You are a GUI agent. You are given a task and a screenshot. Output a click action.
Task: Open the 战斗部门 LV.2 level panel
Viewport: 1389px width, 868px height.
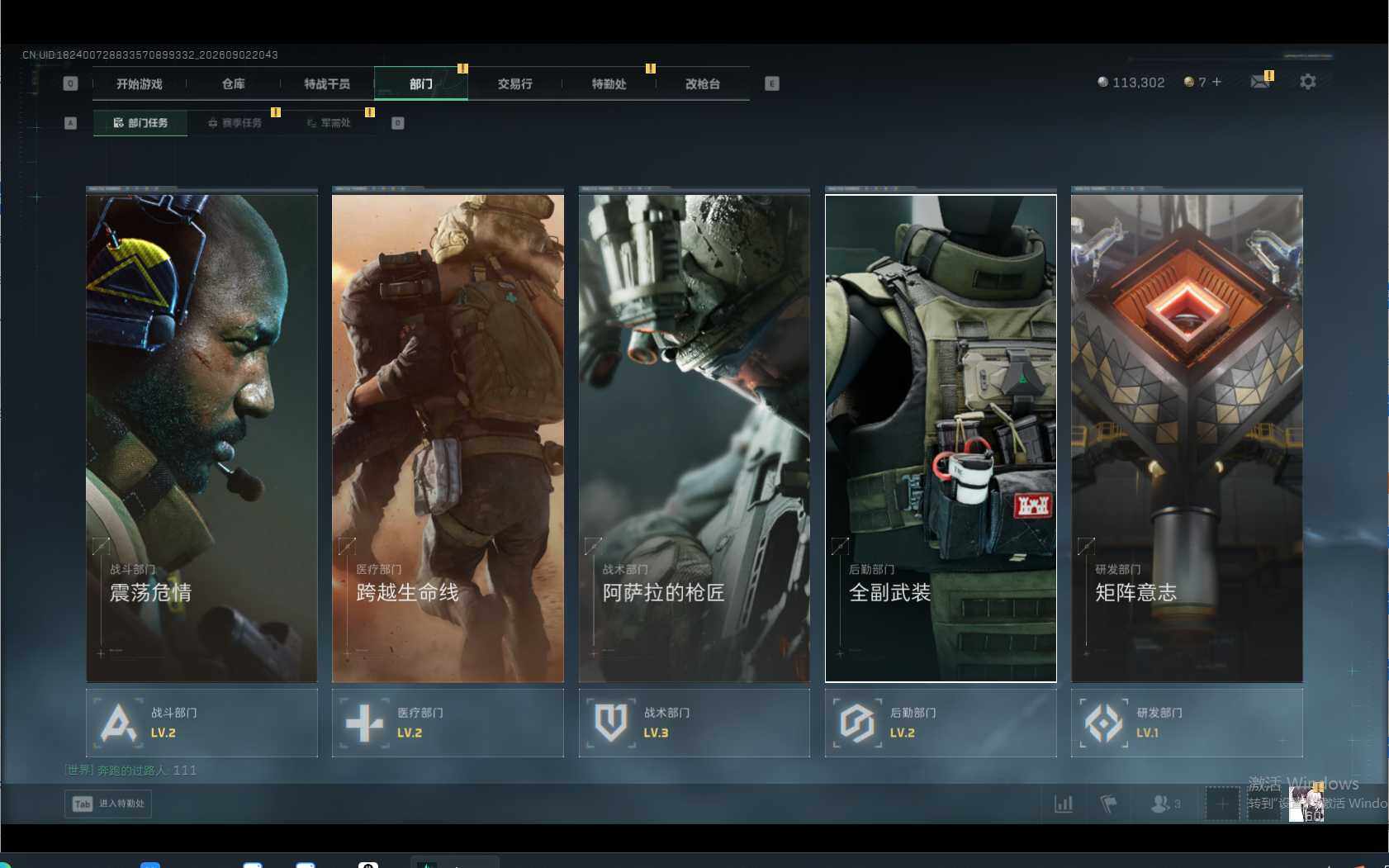point(202,723)
